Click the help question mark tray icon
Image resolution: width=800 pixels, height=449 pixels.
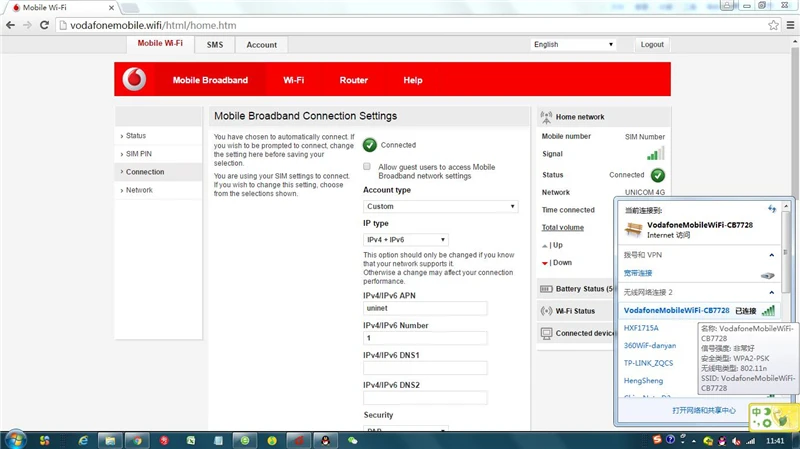(670, 439)
